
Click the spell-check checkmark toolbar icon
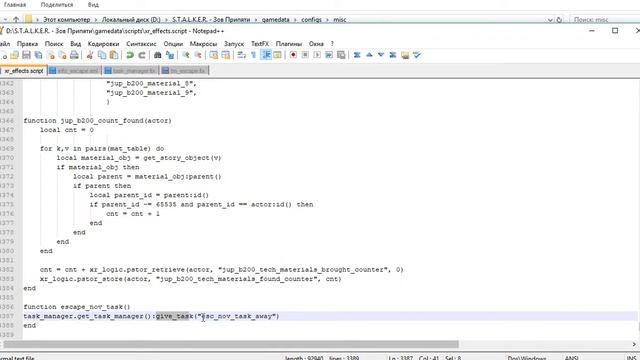click(417, 55)
